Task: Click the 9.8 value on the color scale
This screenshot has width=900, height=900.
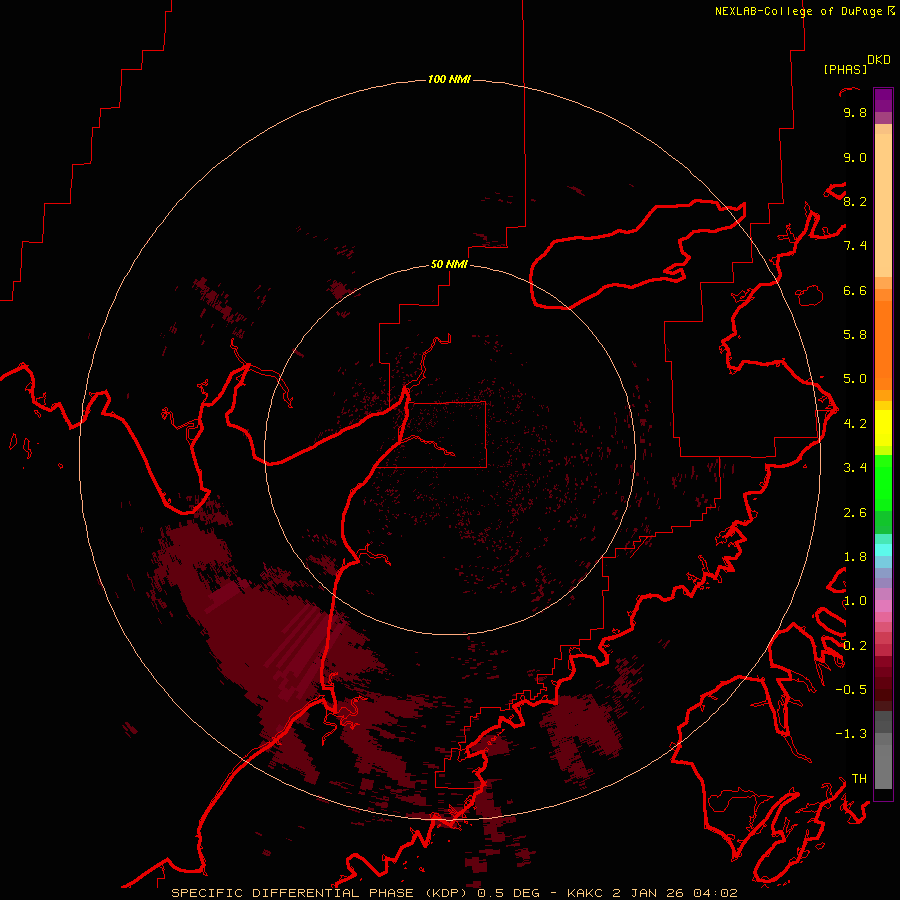Action: 855,112
